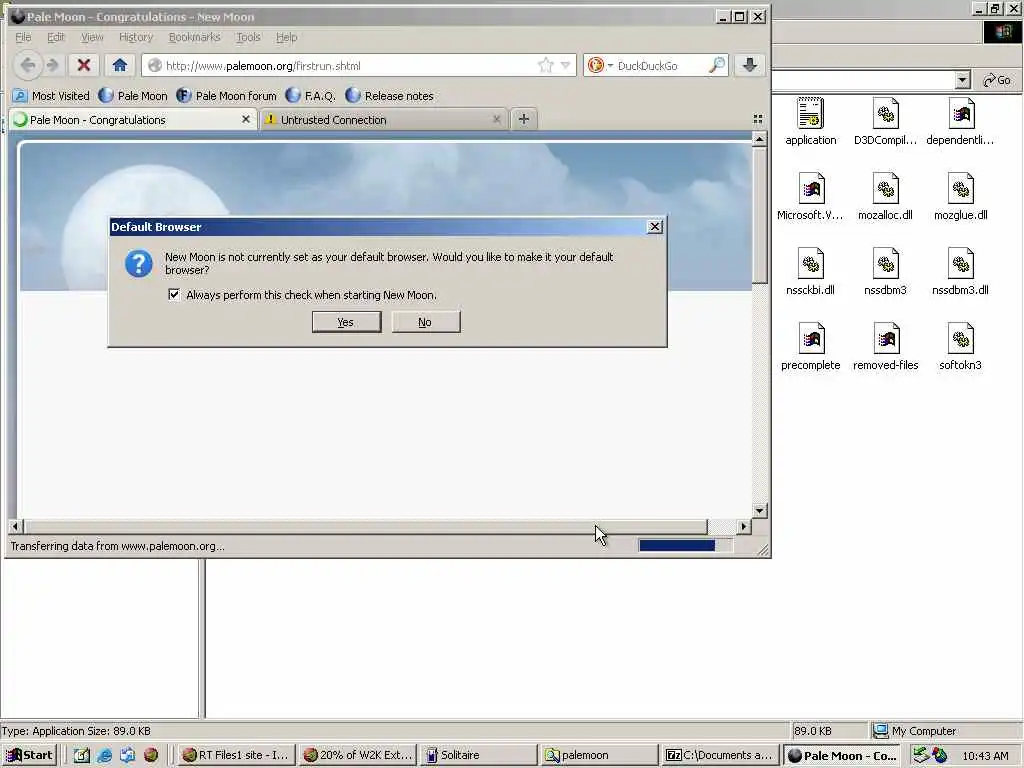Screen dimensions: 1024x768
Task: Bookmark this page with the star icon
Action: pos(545,65)
